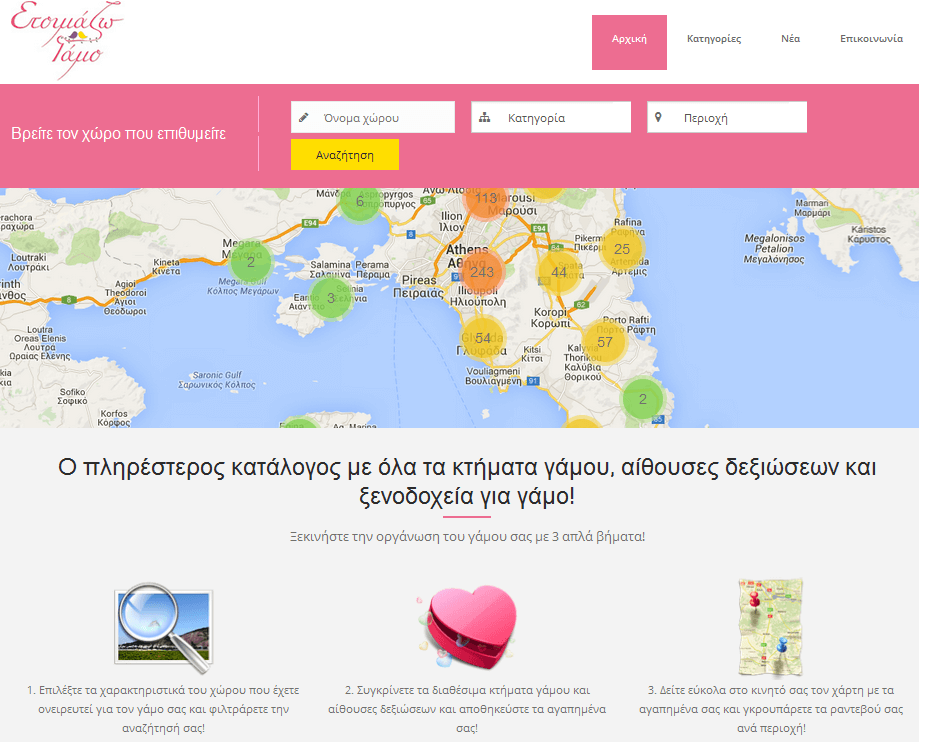Open the Περιοχή dropdown
927x742 pixels.
click(727, 117)
